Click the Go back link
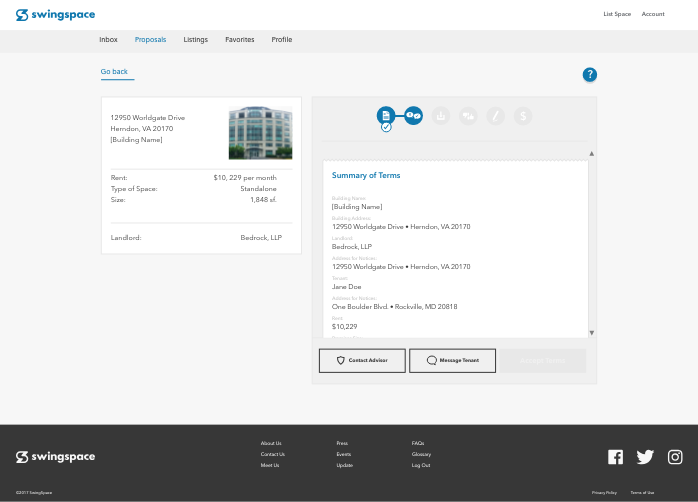698x502 pixels. (x=114, y=72)
